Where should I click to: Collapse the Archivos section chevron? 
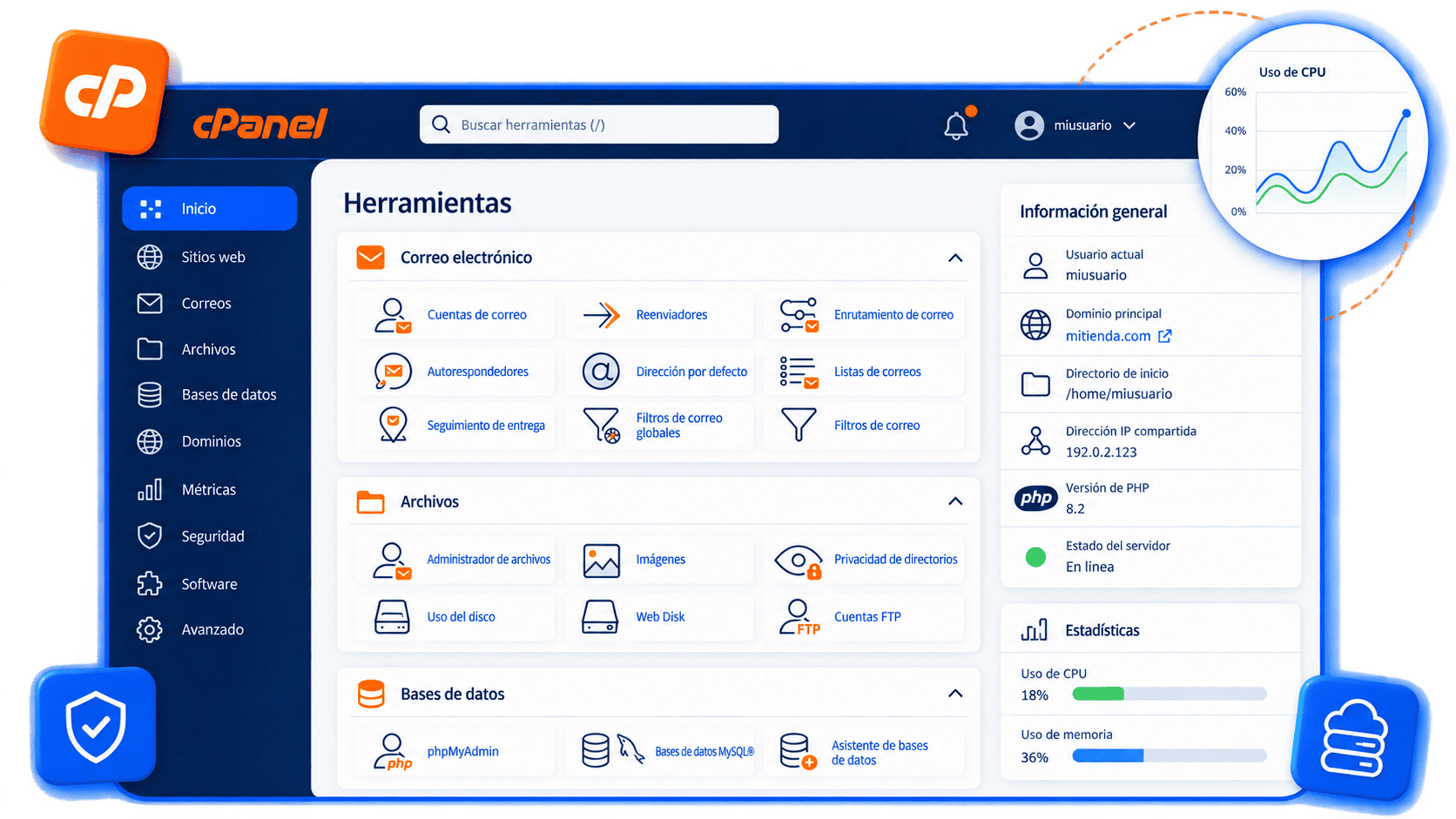(955, 501)
